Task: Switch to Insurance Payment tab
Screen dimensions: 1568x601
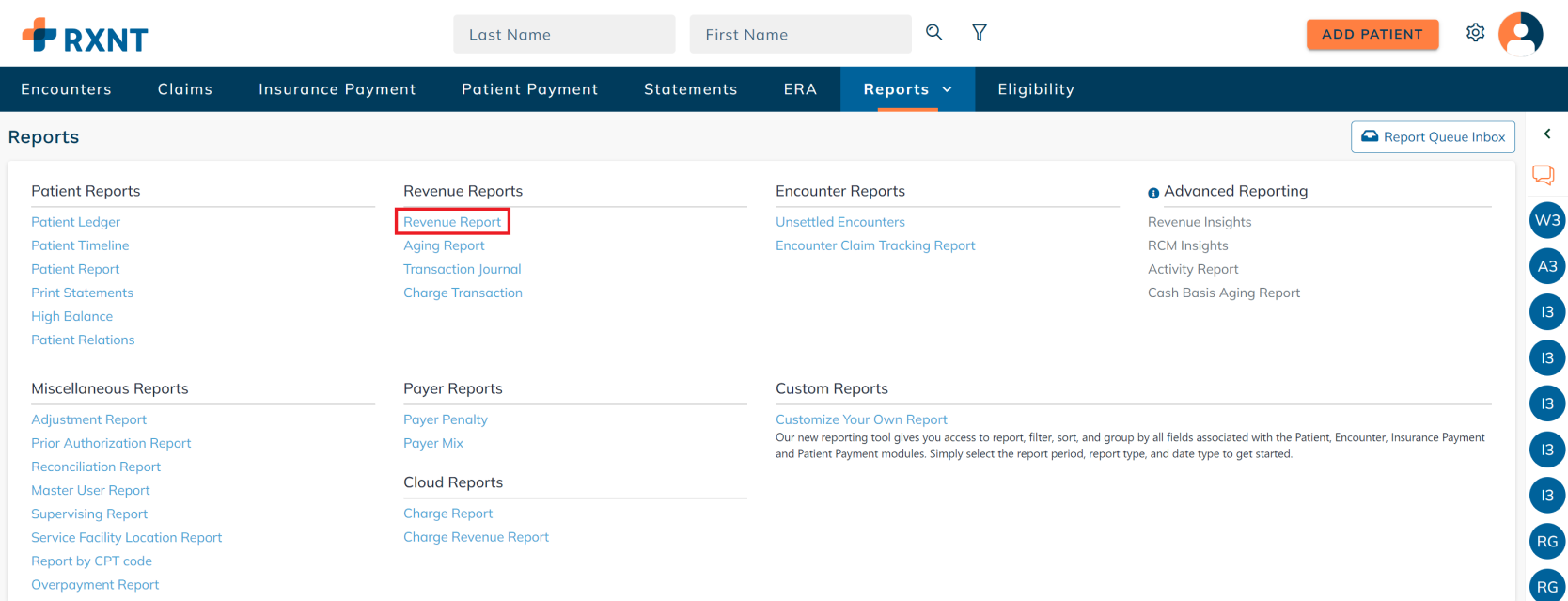Action: [337, 89]
